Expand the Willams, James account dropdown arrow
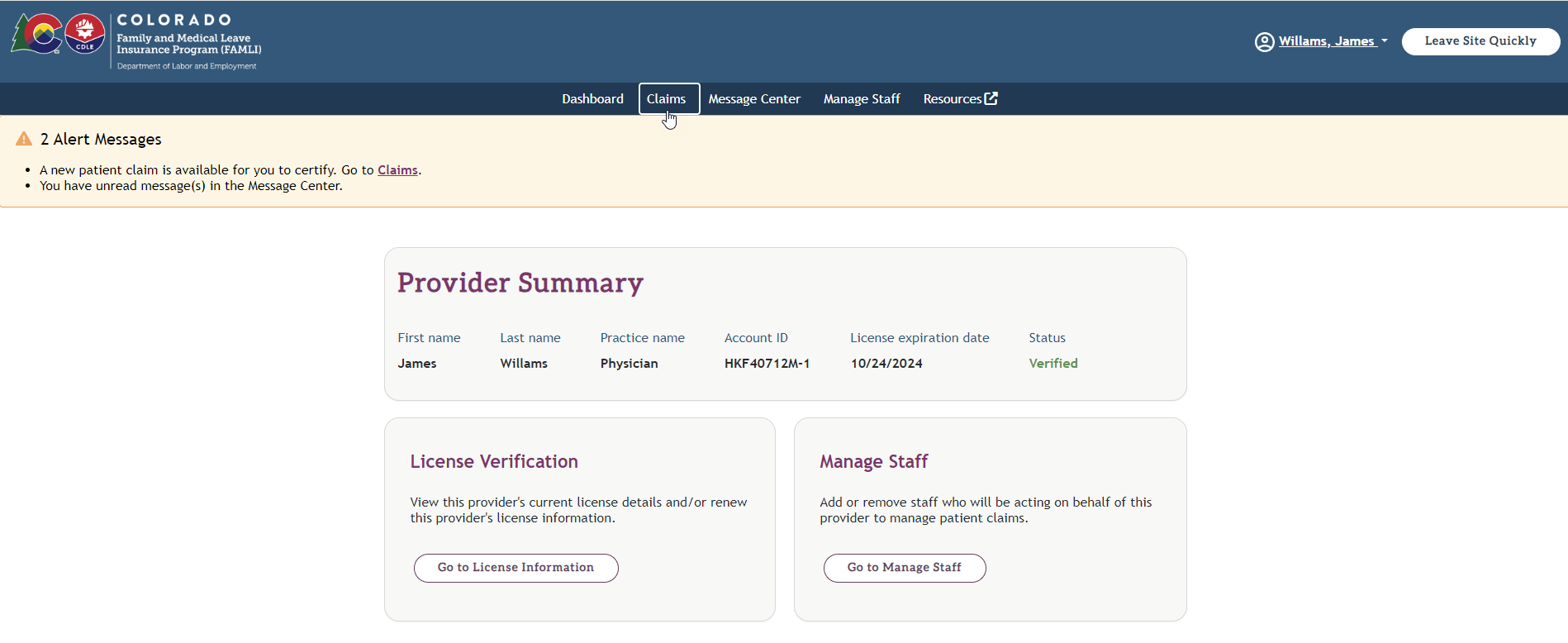The width and height of the screenshot is (1568, 643). 1385,40
